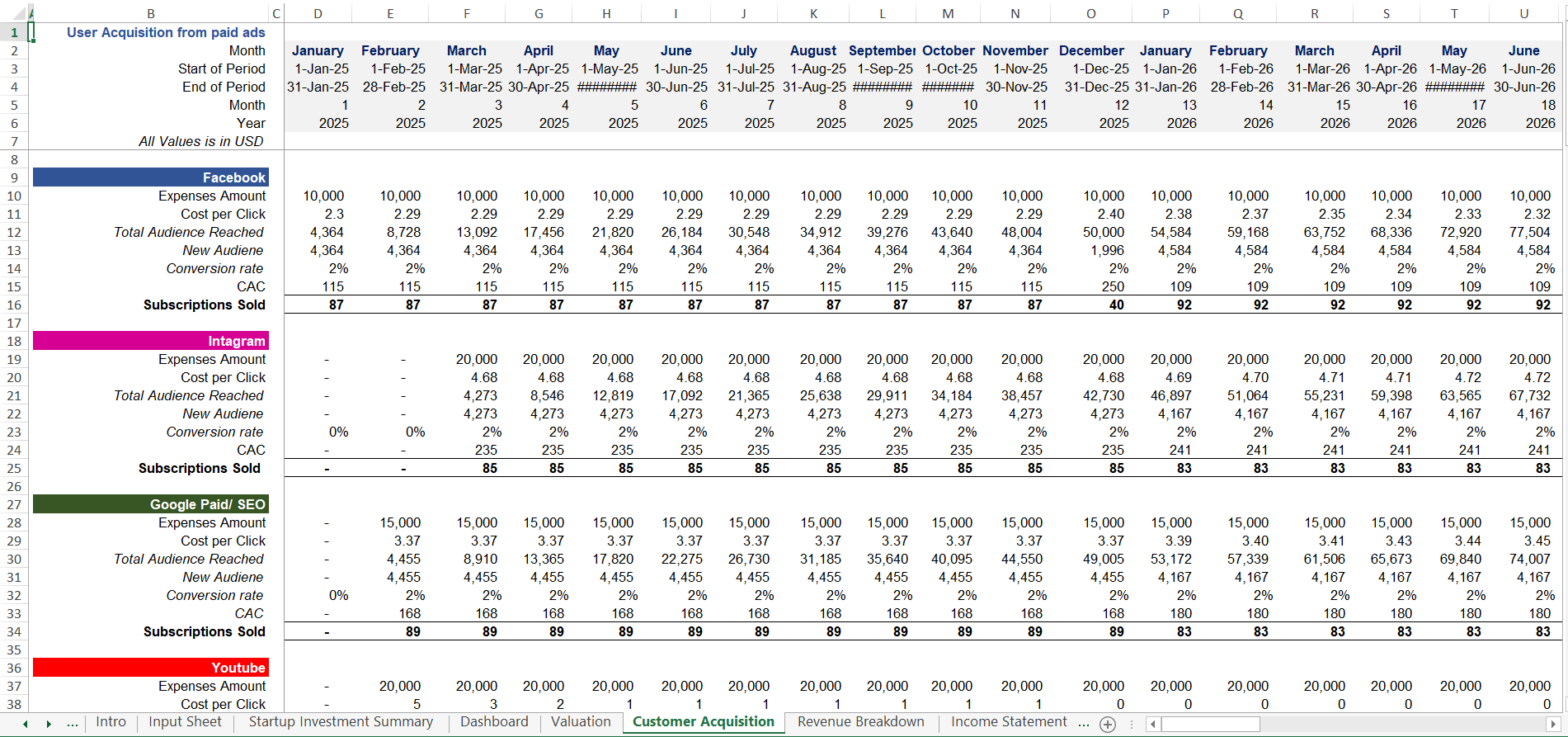The image size is (1568, 737).
Task: Open the Revenue Breakdown sheet
Action: 860,722
